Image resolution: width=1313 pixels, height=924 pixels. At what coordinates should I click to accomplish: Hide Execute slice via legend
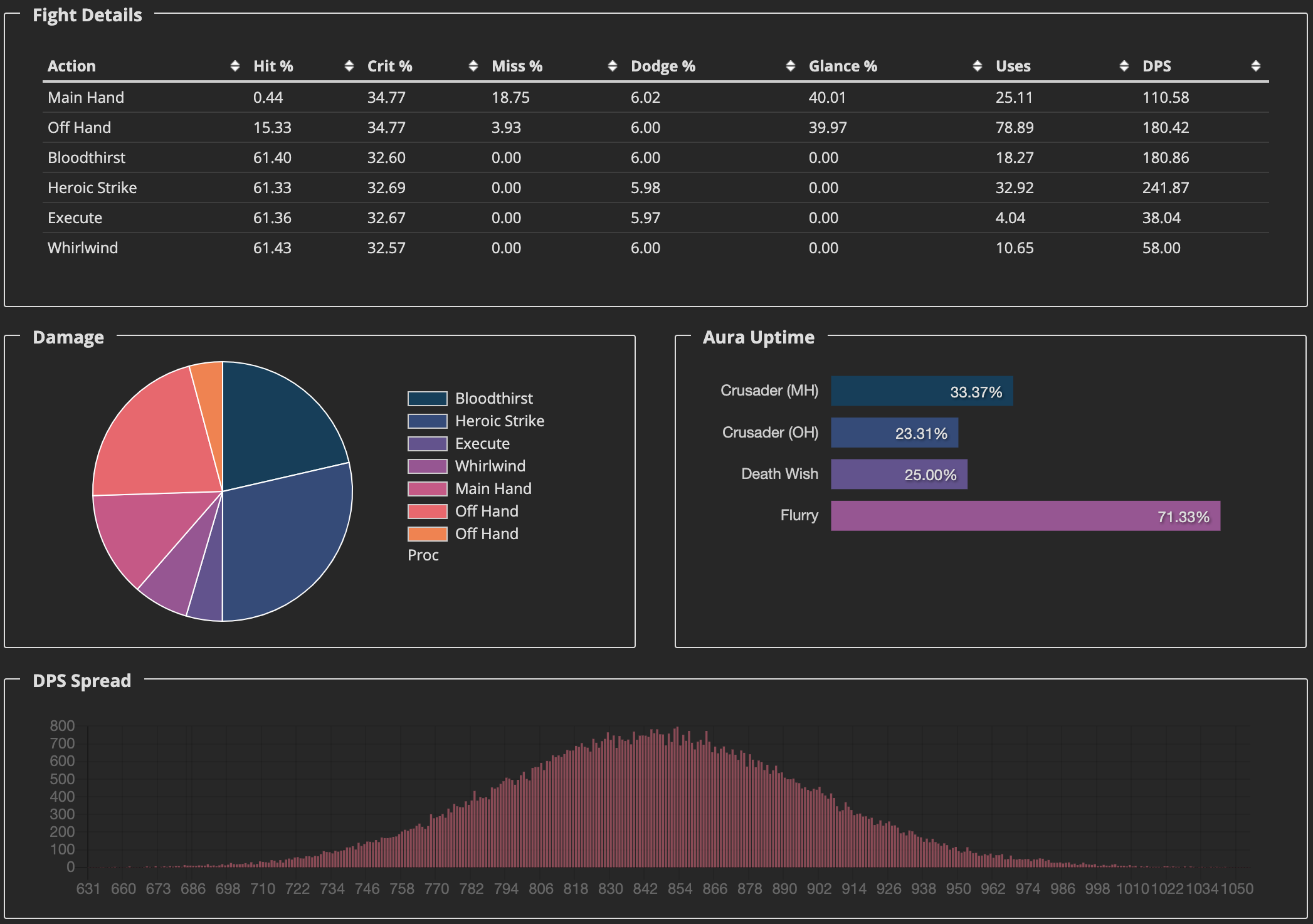point(482,444)
